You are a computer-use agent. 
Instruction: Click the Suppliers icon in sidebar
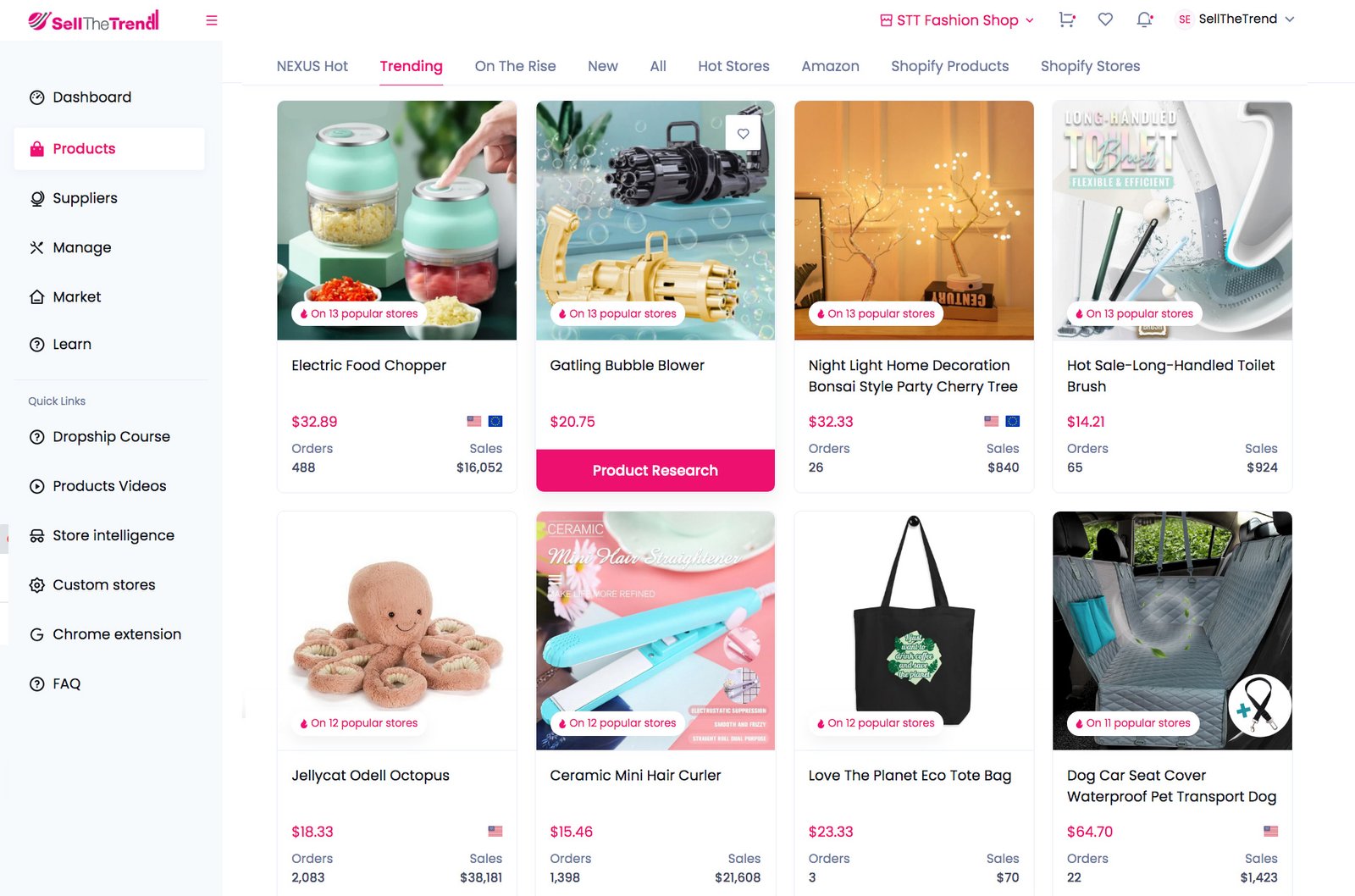(x=36, y=198)
